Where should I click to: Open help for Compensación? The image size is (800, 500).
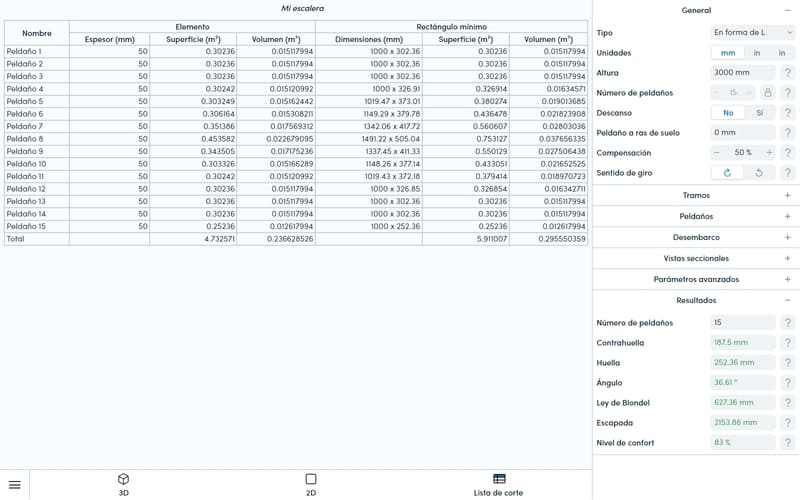coord(788,153)
